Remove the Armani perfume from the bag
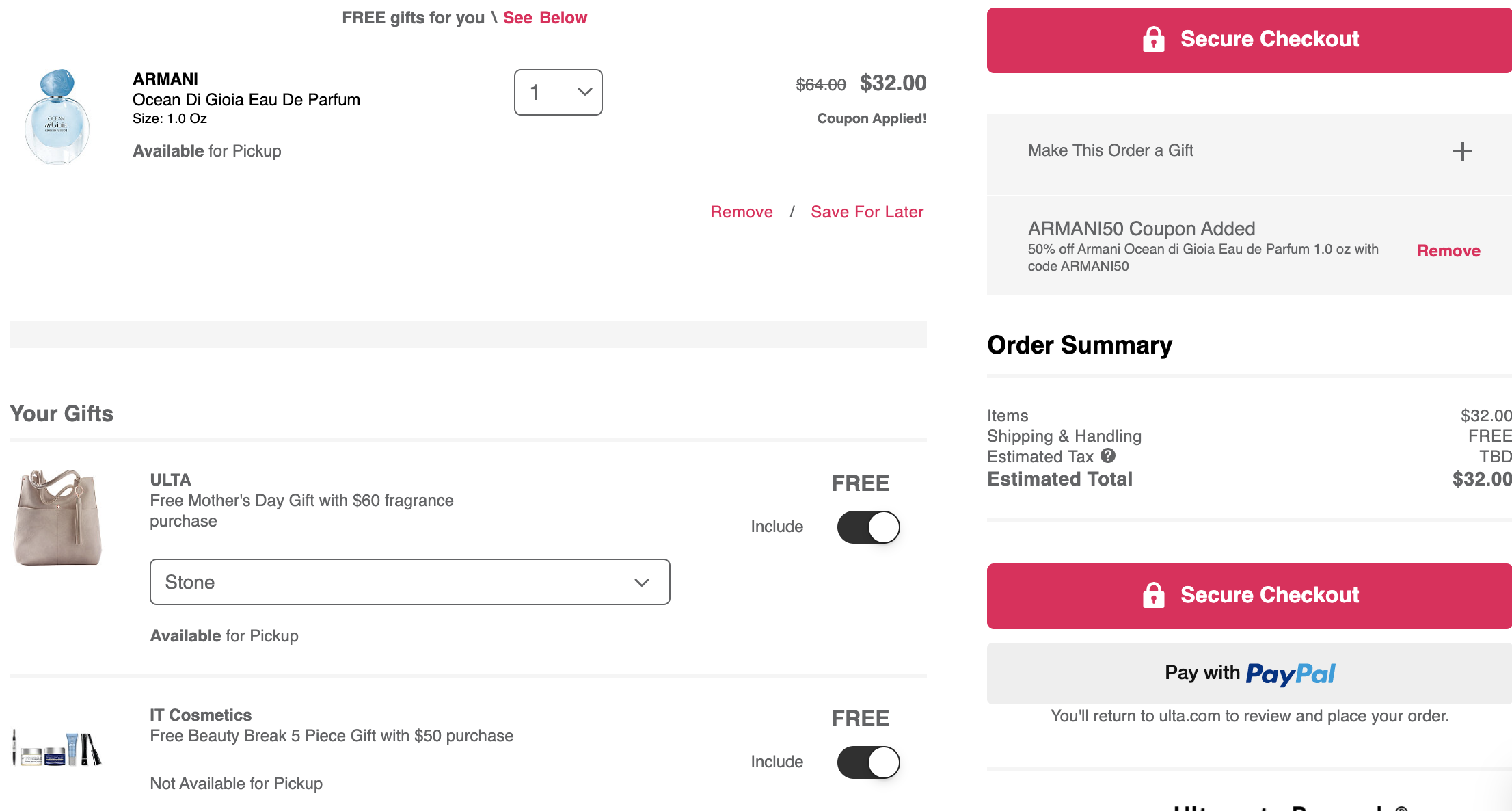This screenshot has width=1512, height=811. 742,212
